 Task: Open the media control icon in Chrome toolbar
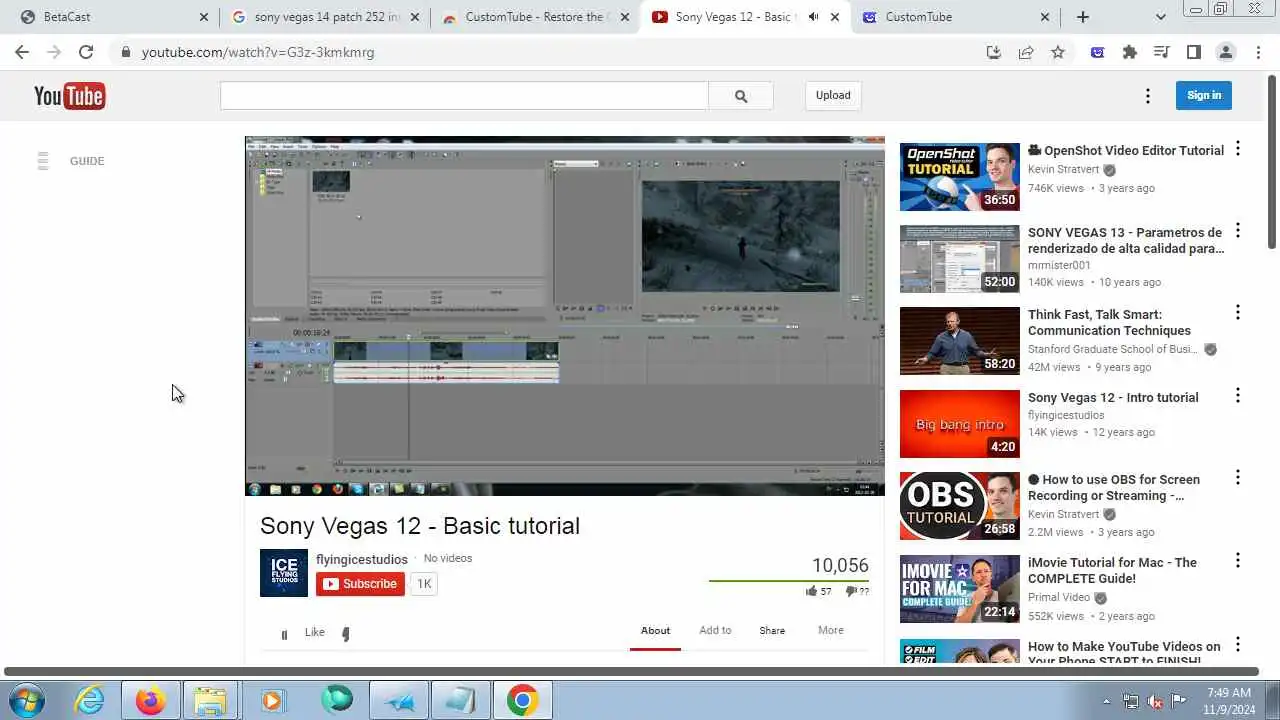pyautogui.click(x=1162, y=52)
